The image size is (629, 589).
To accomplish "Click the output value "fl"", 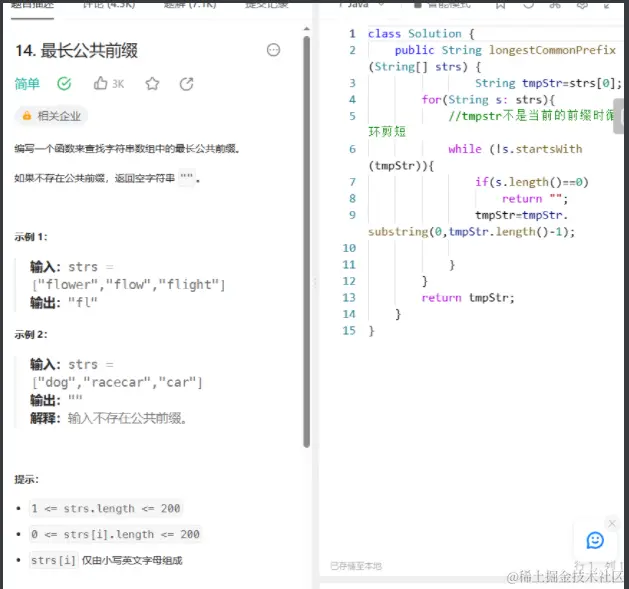I will (x=83, y=302).
